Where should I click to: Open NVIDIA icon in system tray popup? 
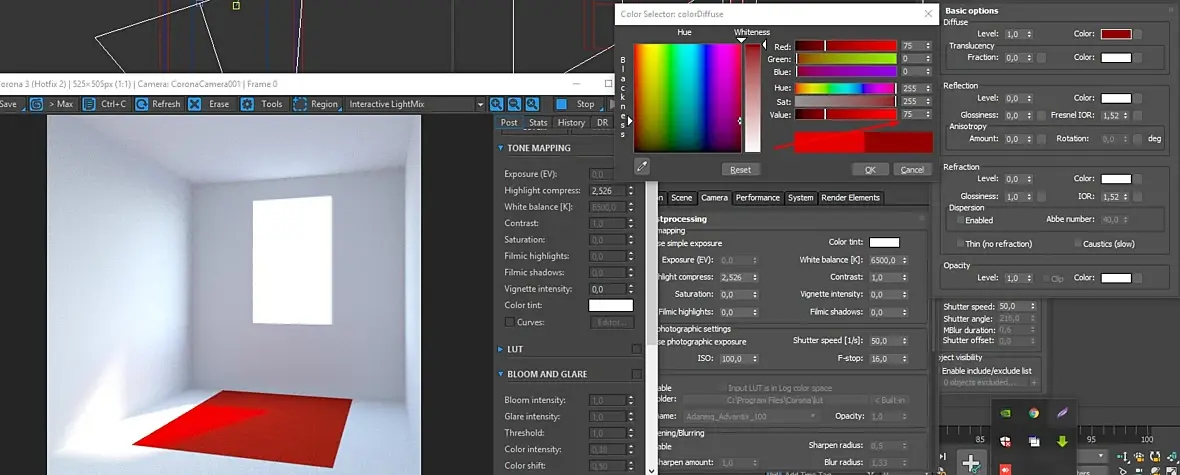(1005, 413)
